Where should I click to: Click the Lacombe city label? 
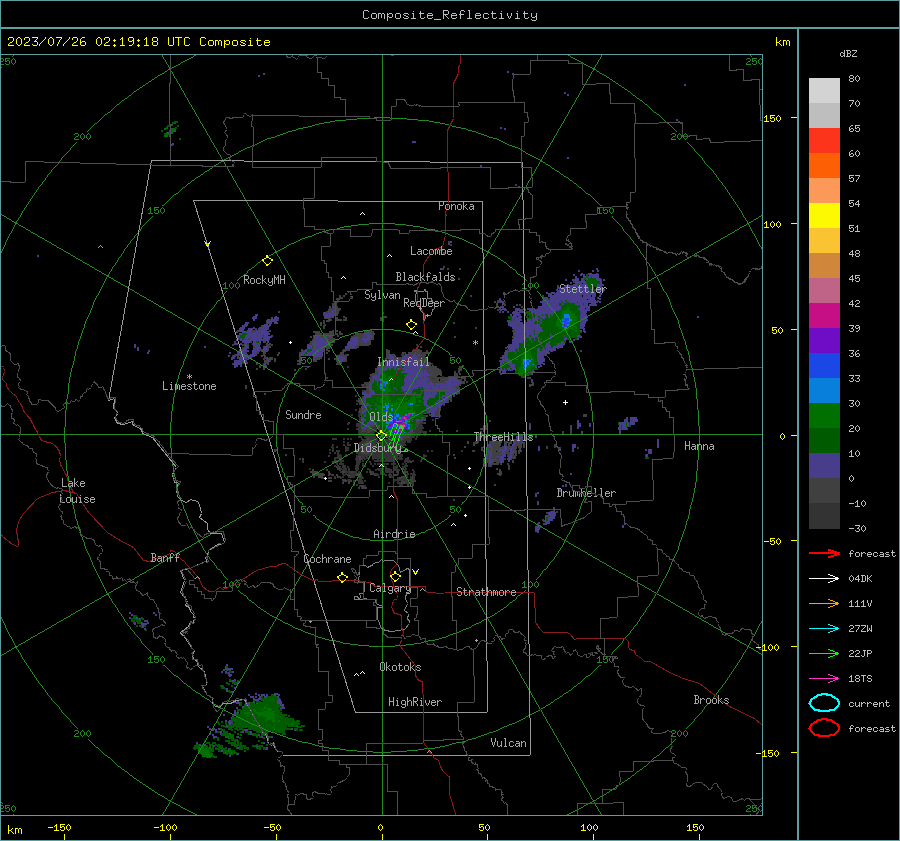(x=431, y=251)
